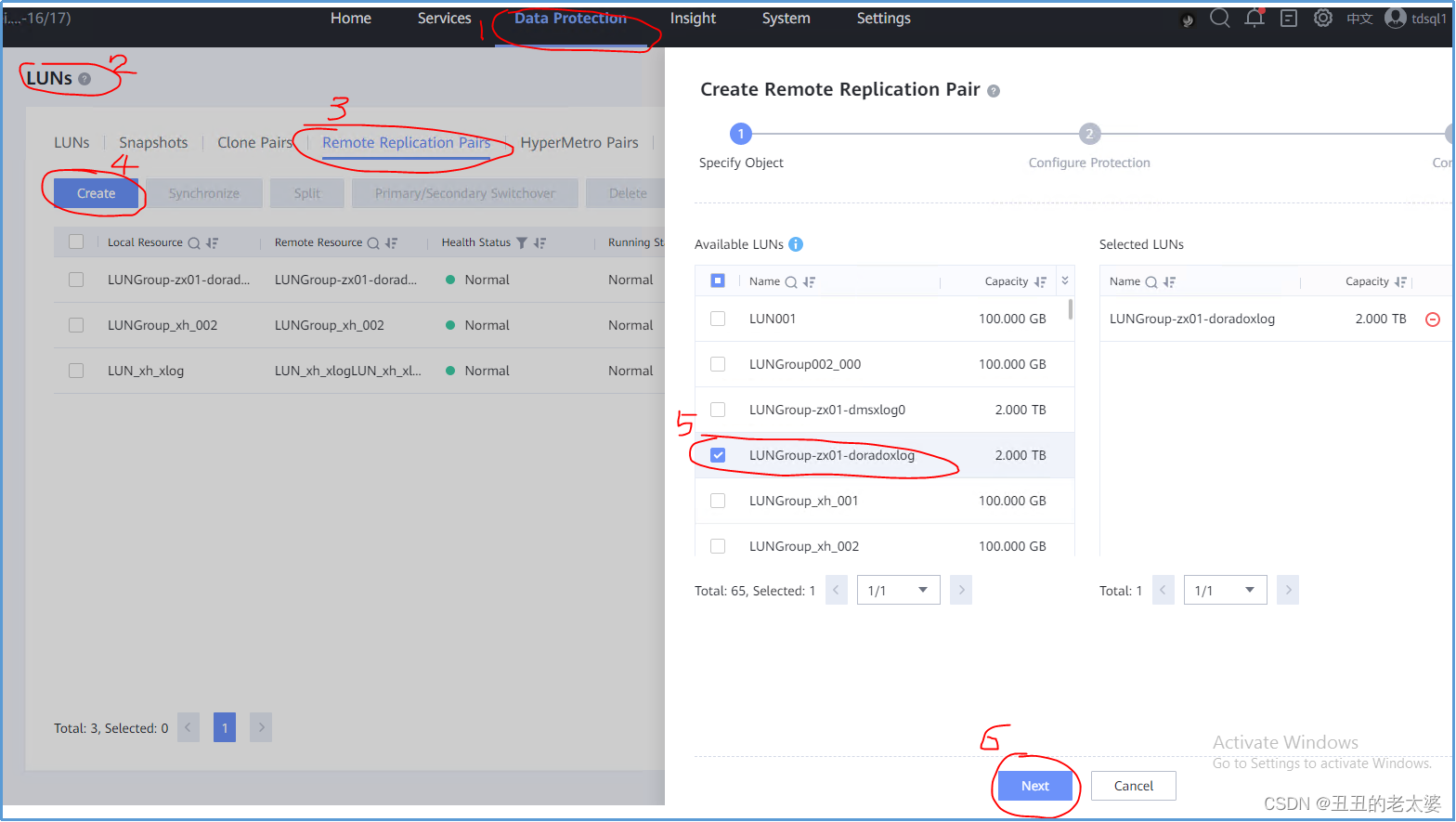Open the gear settings icon in header
1456x822 pixels.
tap(1323, 19)
